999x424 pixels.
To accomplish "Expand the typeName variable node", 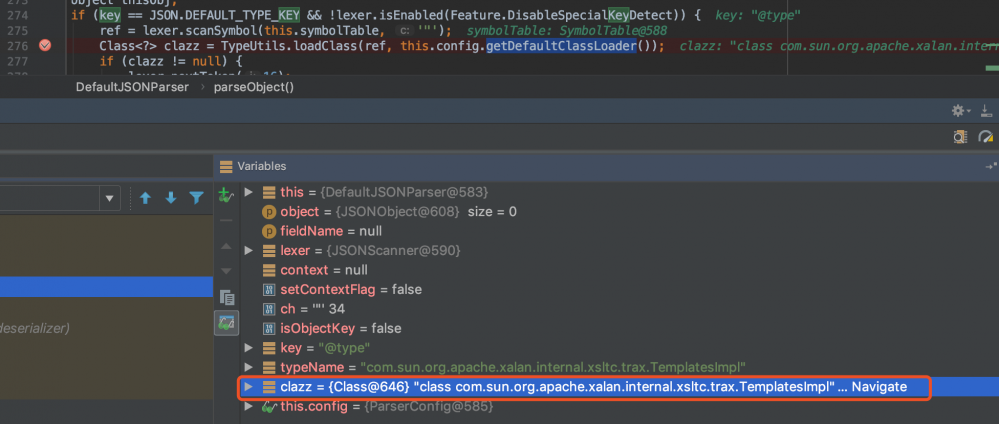I will tap(249, 368).
